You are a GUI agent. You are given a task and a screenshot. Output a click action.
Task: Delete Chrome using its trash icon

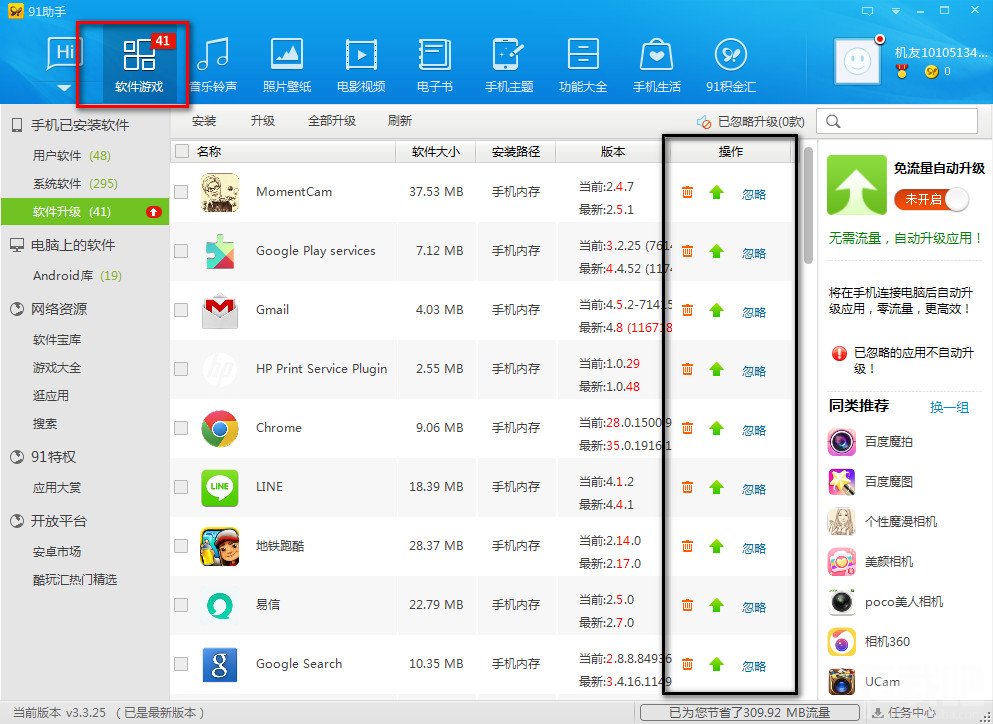click(687, 428)
